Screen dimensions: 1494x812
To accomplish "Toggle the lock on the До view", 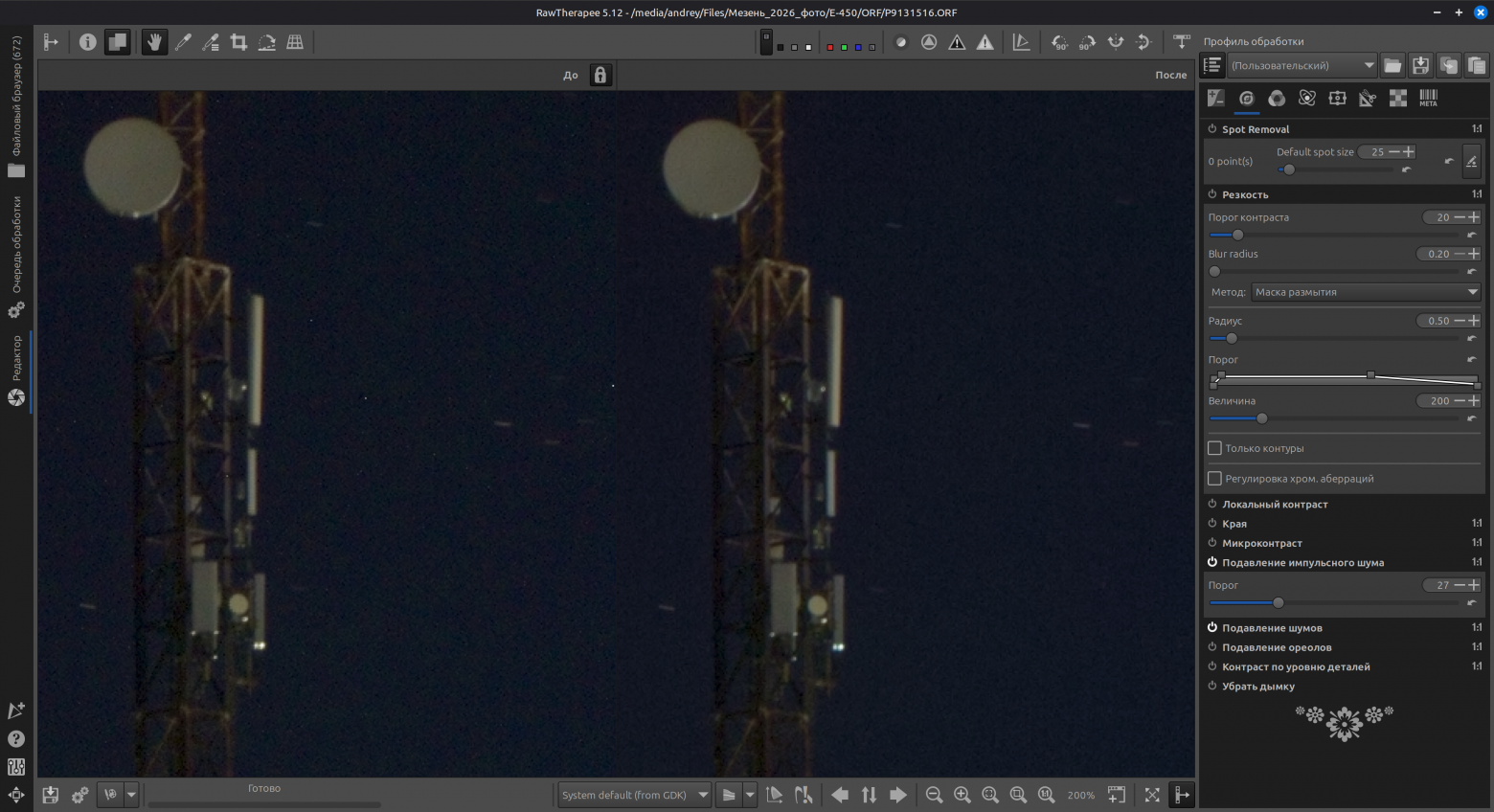I will [600, 75].
